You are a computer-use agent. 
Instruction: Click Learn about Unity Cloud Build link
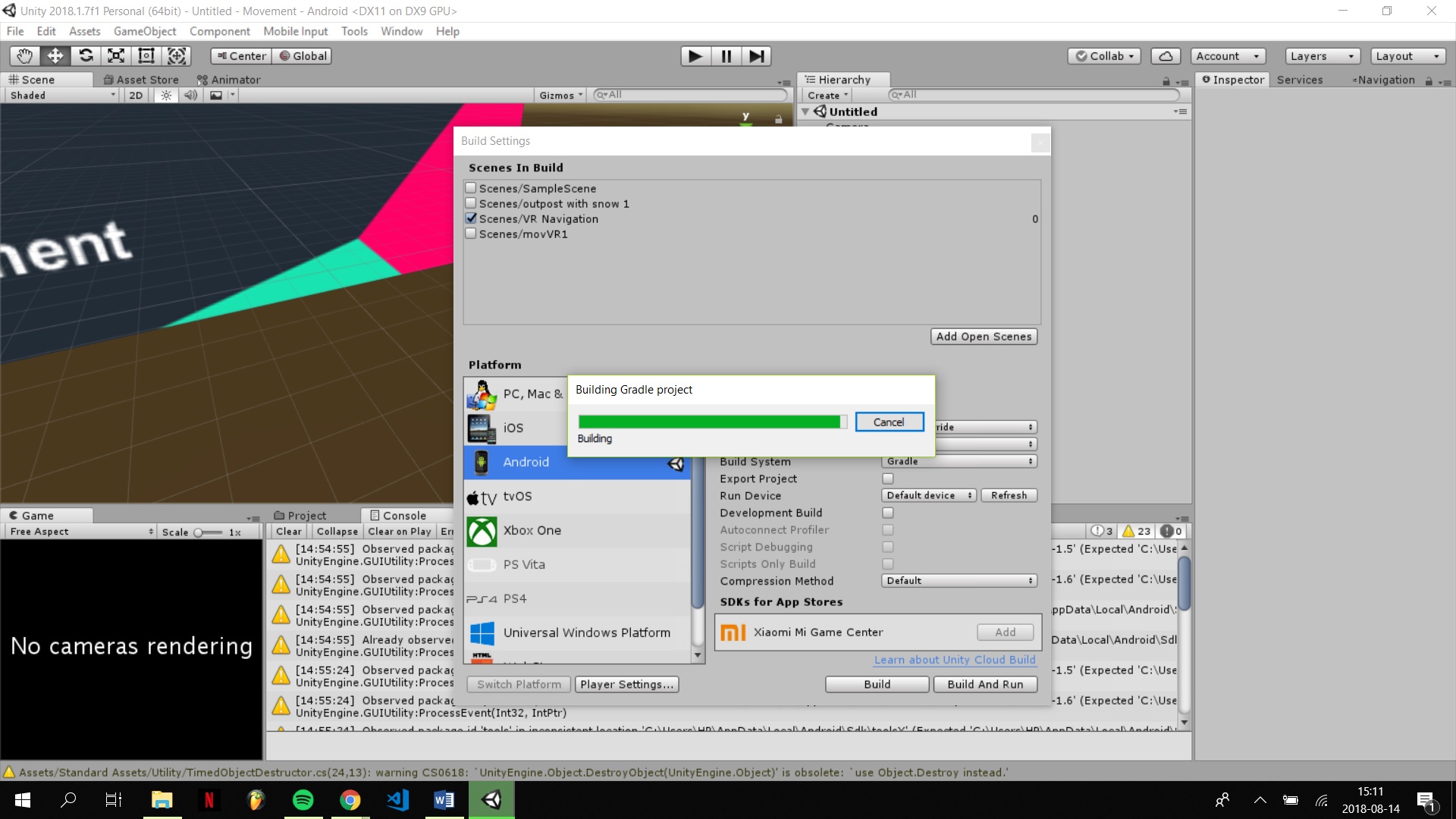click(954, 660)
